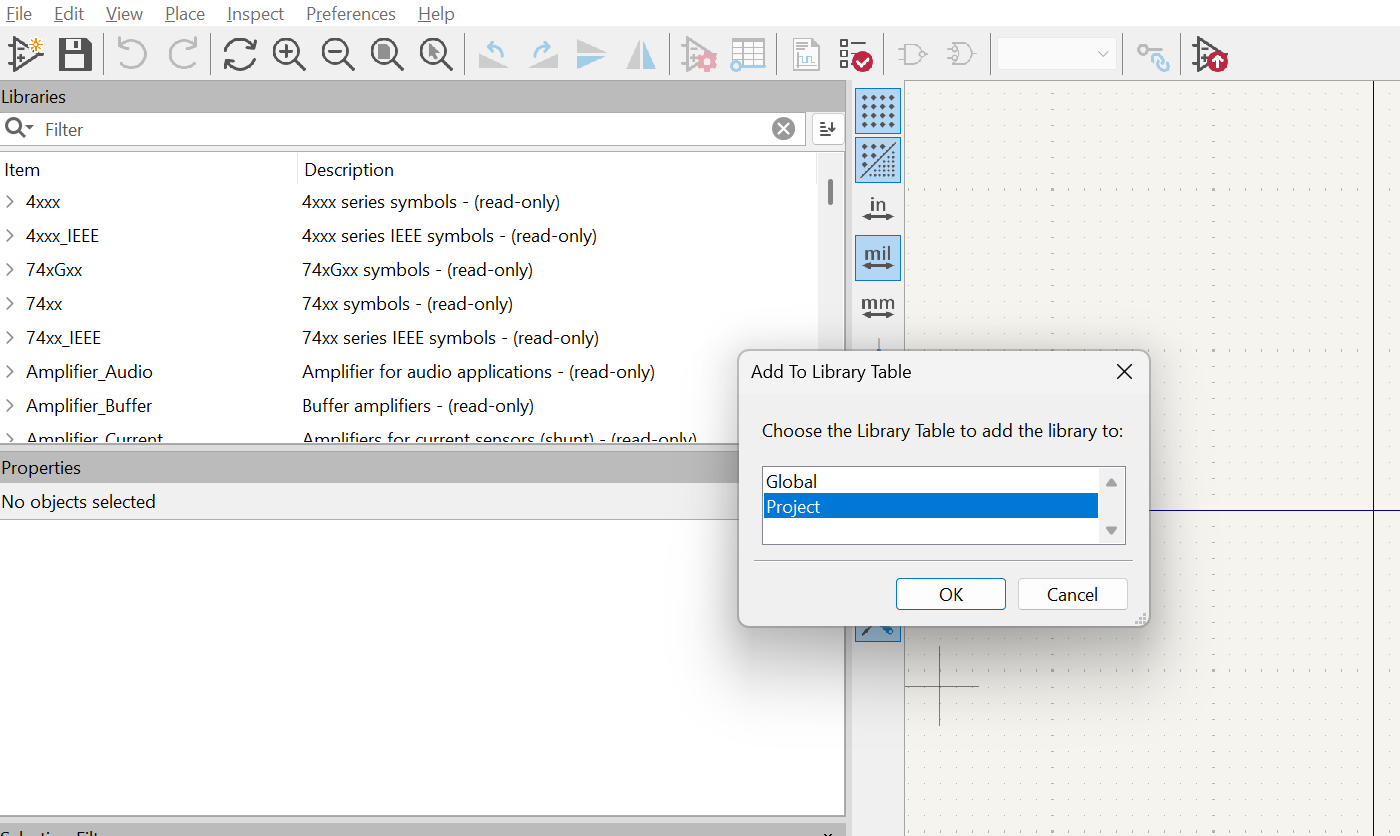Rotate item clockwise
Screen dimensions: 1400x836
click(543, 54)
